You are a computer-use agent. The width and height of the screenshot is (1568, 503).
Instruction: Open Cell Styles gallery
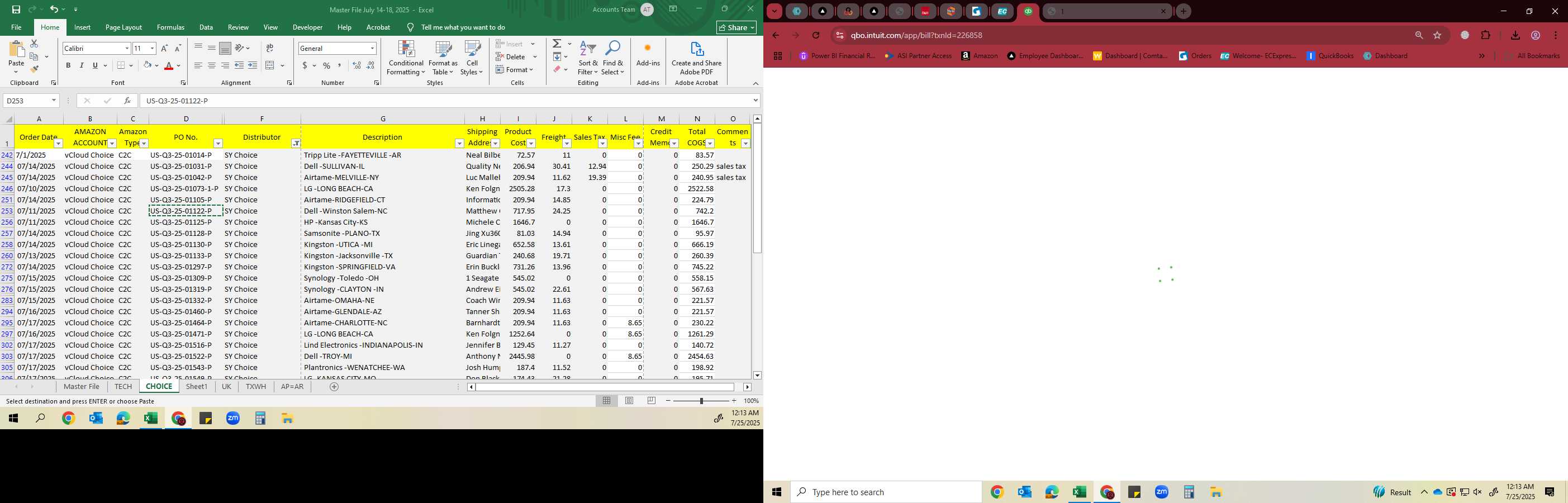tap(472, 59)
